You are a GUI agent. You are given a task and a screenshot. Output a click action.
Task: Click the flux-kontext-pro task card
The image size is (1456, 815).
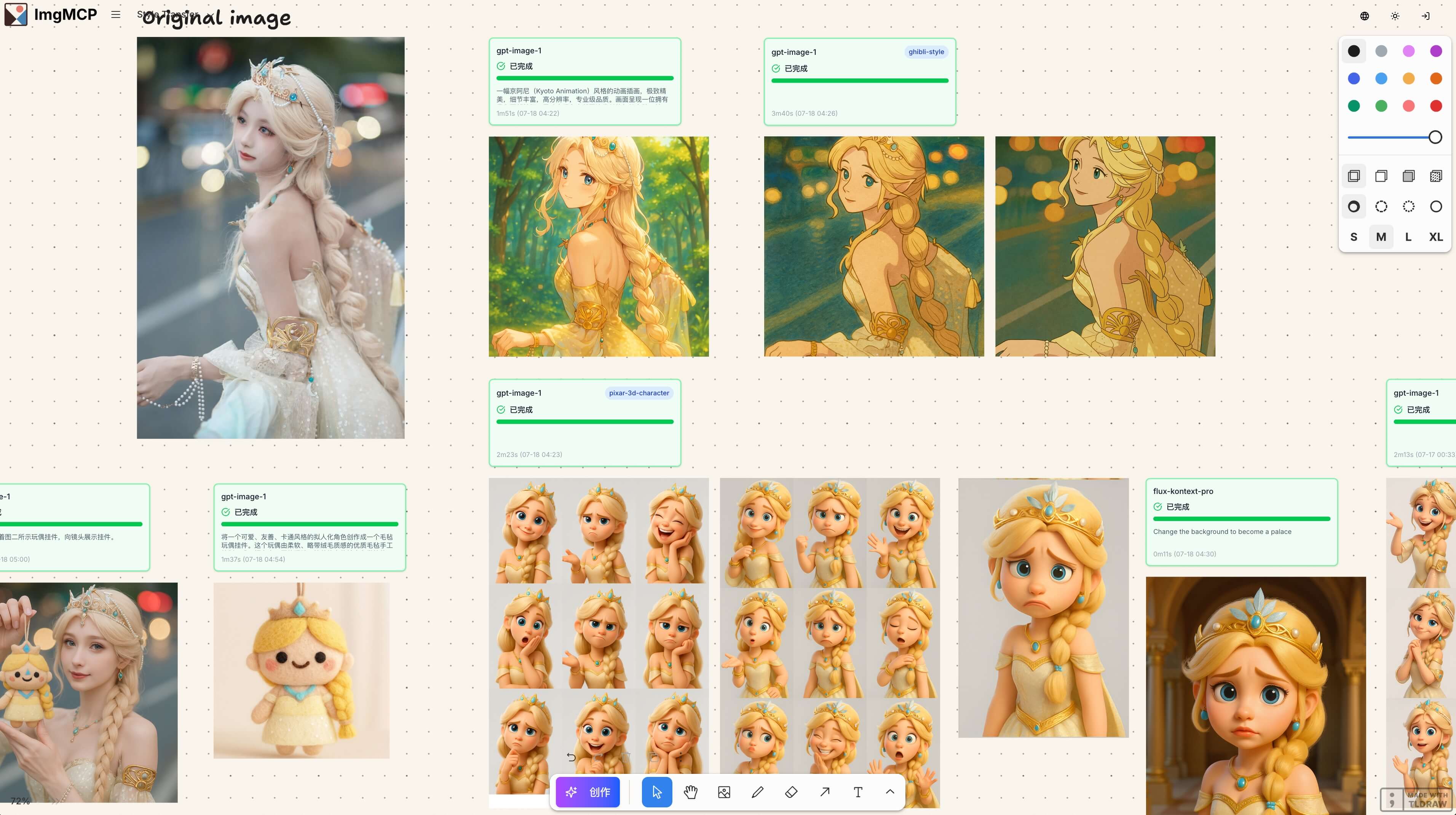point(1241,522)
